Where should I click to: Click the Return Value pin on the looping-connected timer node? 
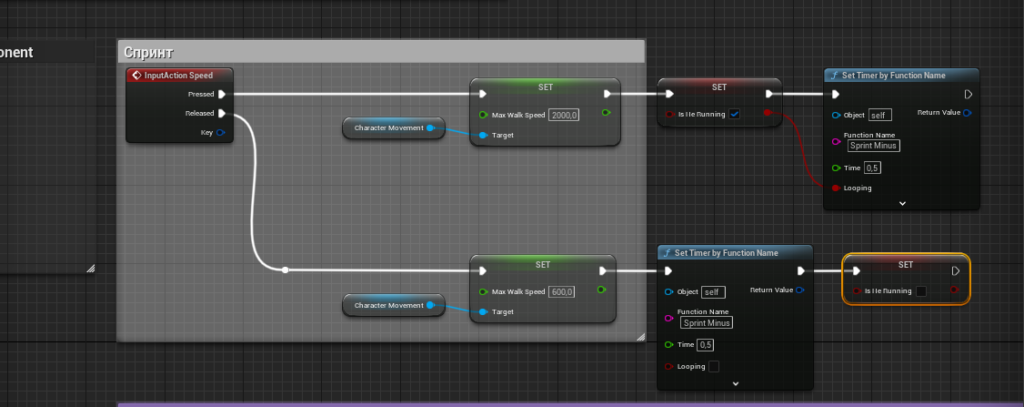(966, 113)
